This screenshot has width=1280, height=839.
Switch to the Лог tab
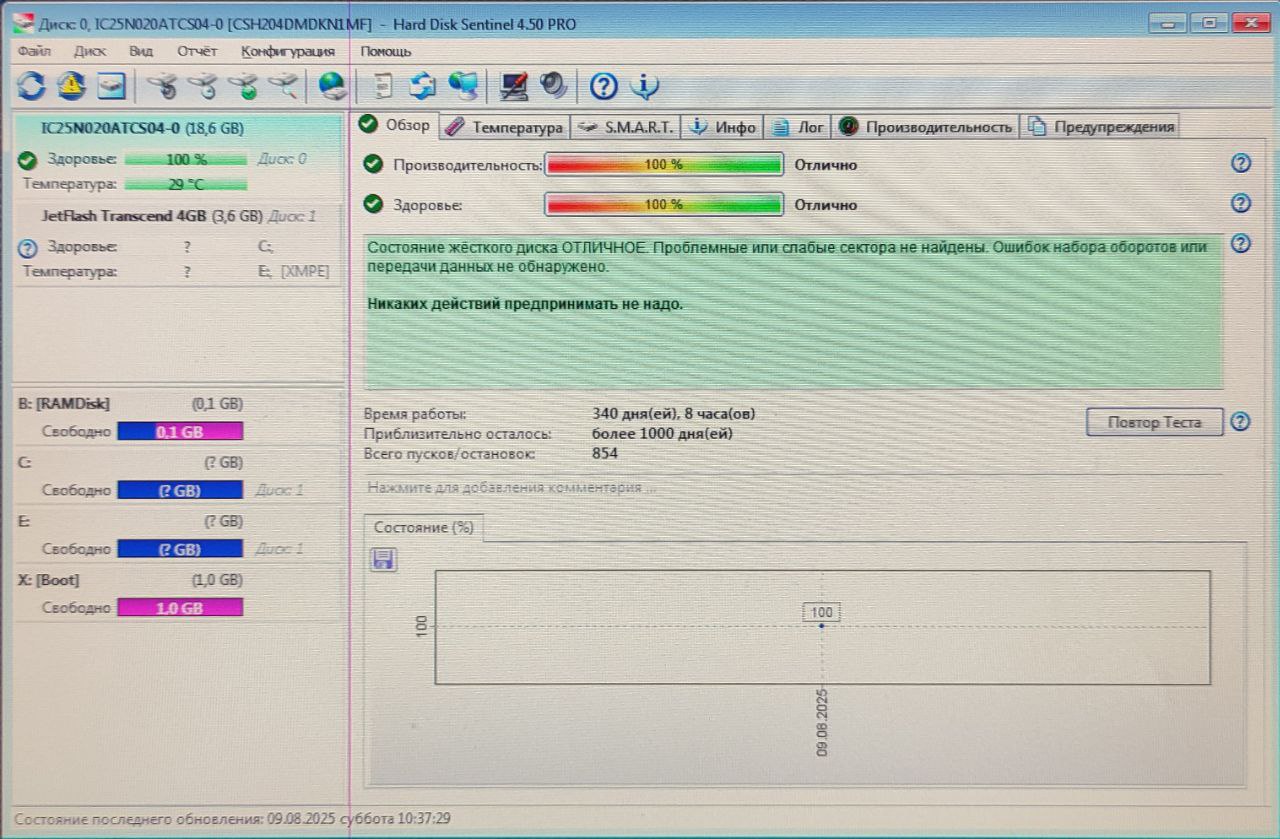pos(798,127)
